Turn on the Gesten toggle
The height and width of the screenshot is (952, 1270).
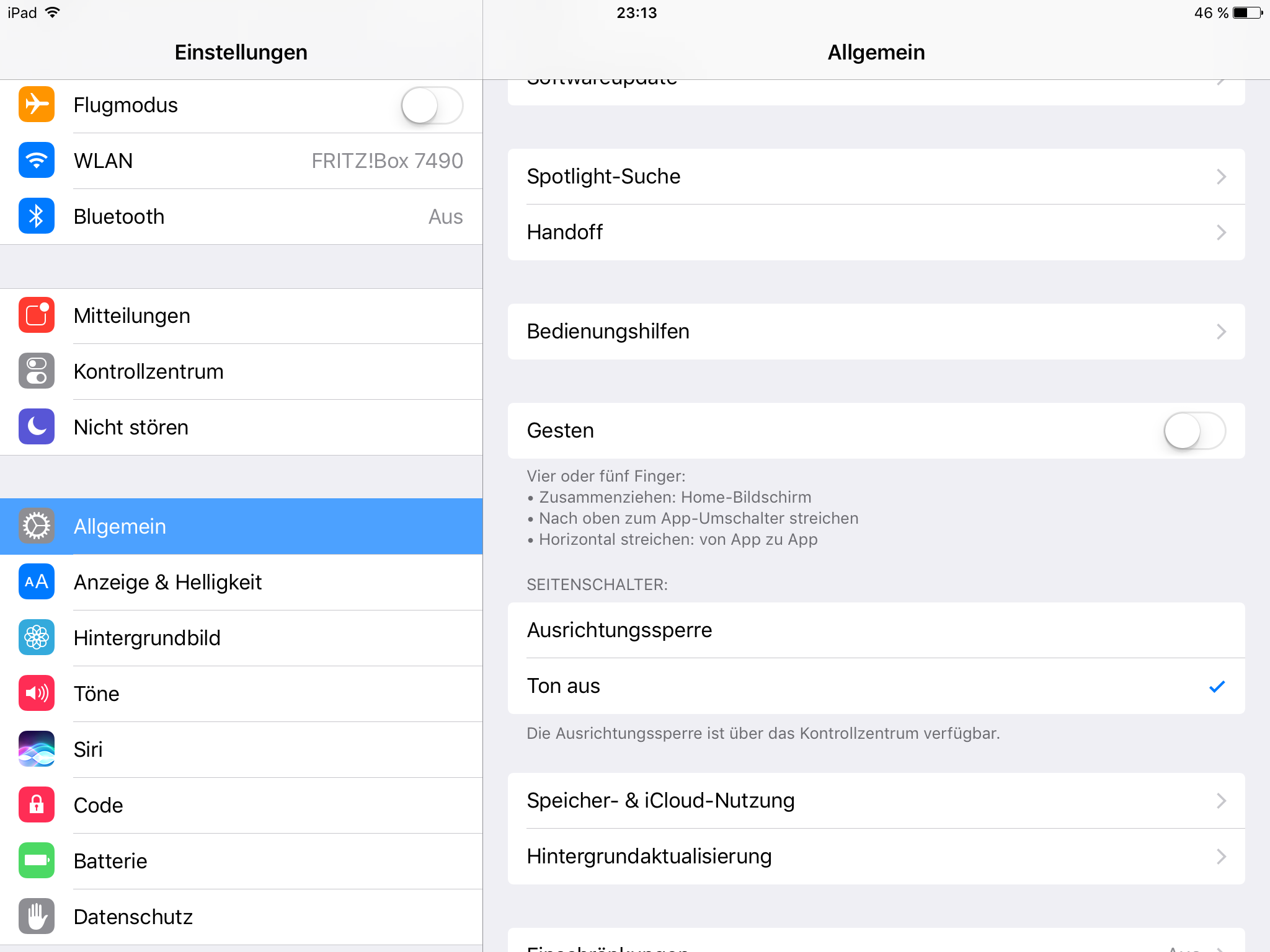(1194, 431)
